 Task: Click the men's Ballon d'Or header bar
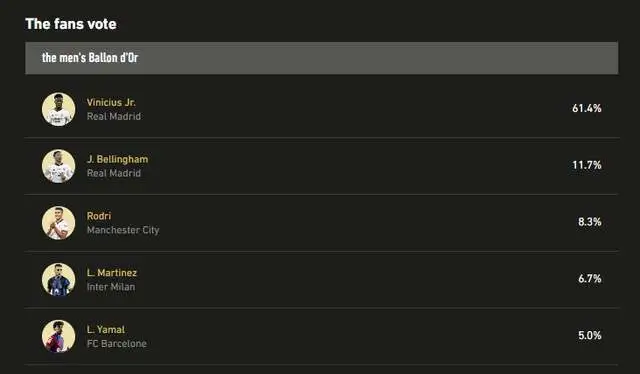click(322, 58)
